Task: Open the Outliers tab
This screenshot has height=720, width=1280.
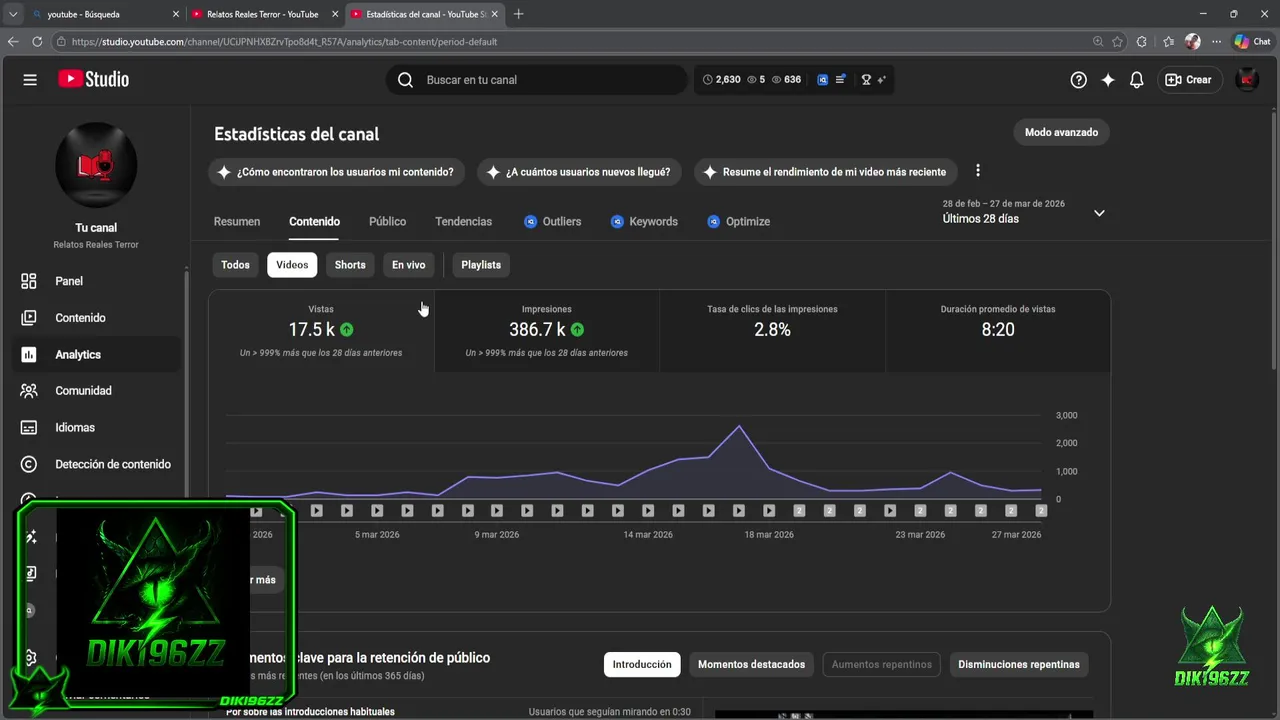Action: click(552, 222)
